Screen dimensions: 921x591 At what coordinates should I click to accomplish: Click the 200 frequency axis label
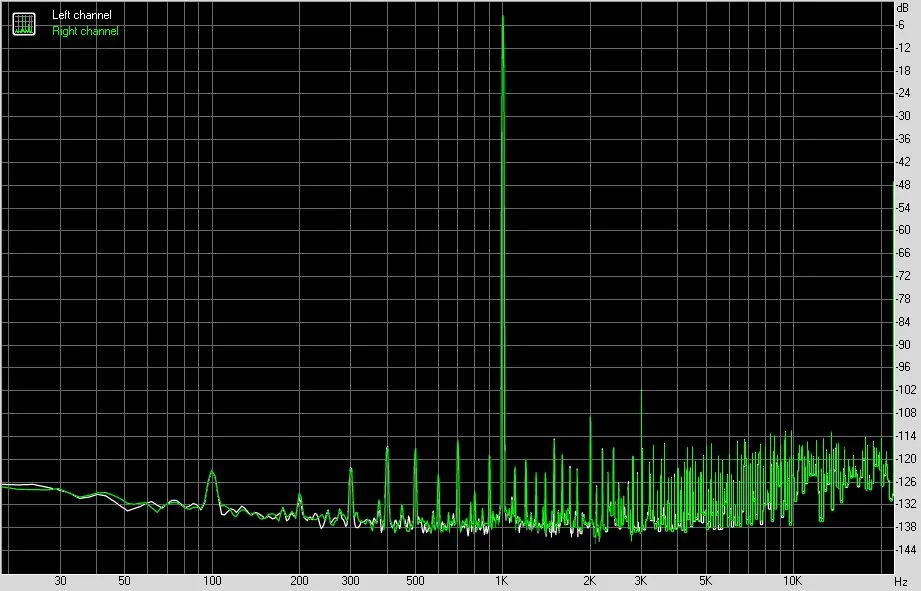point(299,581)
